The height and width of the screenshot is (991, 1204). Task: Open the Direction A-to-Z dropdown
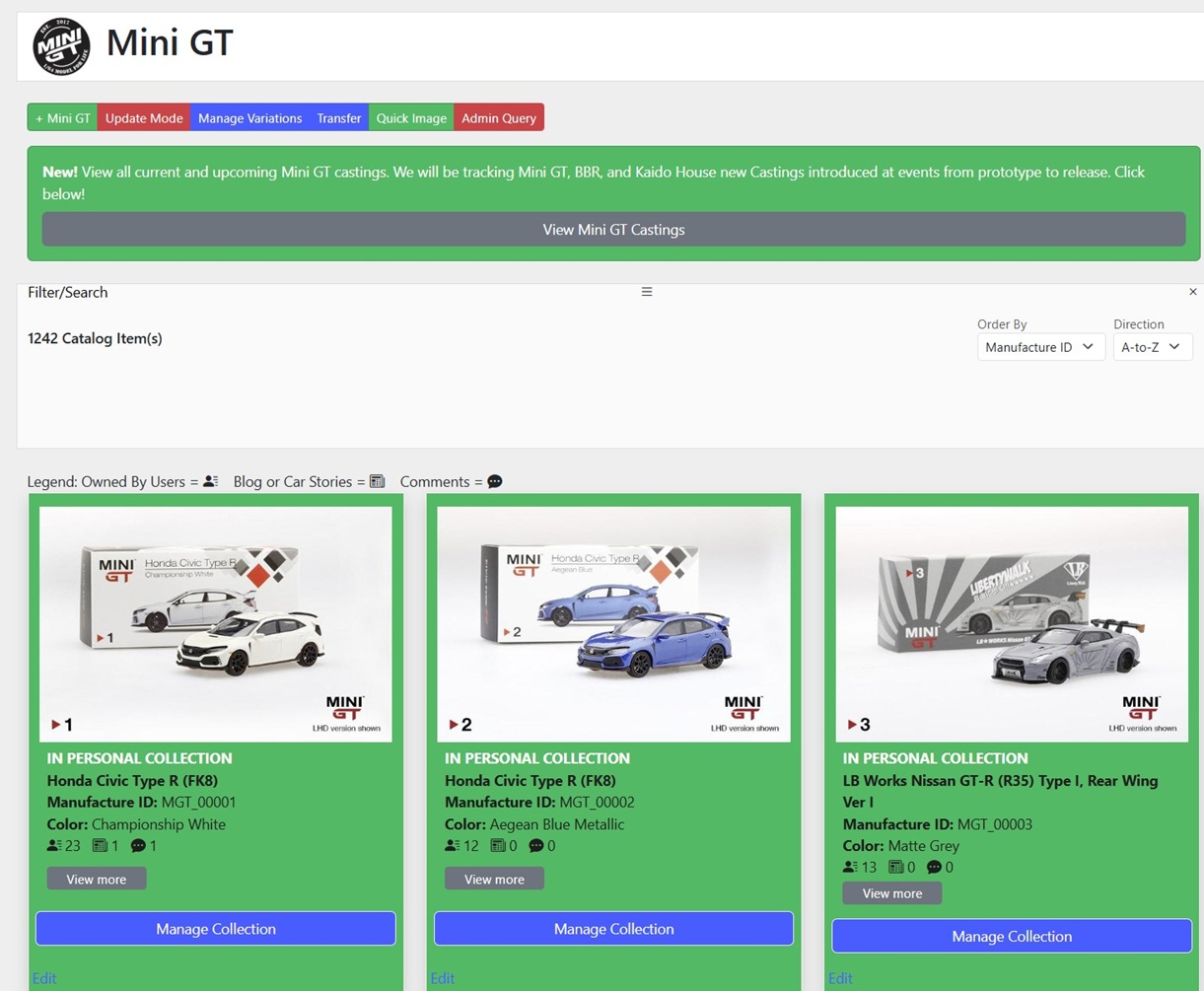click(x=1152, y=347)
